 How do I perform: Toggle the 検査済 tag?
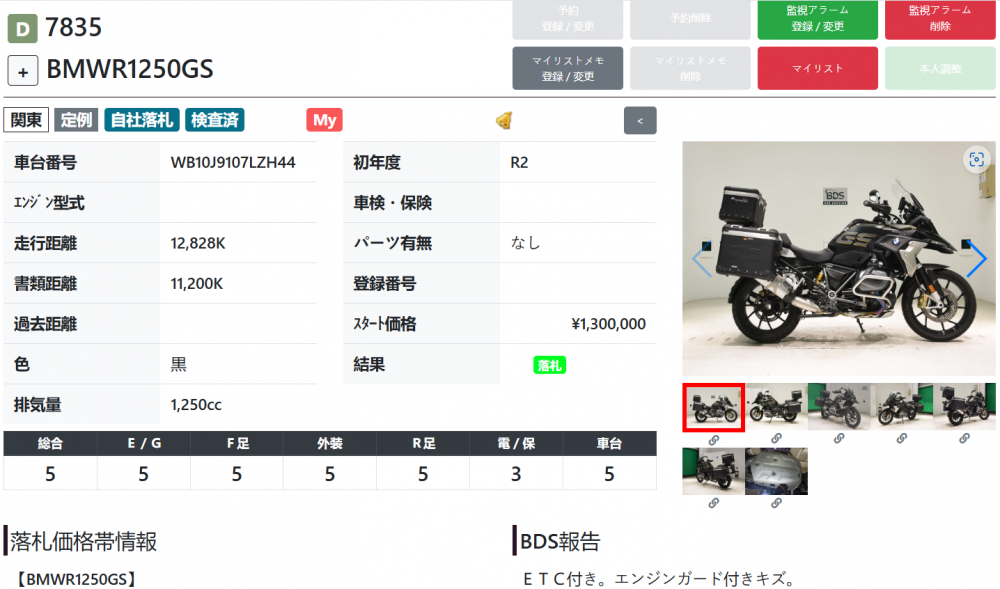click(x=215, y=120)
